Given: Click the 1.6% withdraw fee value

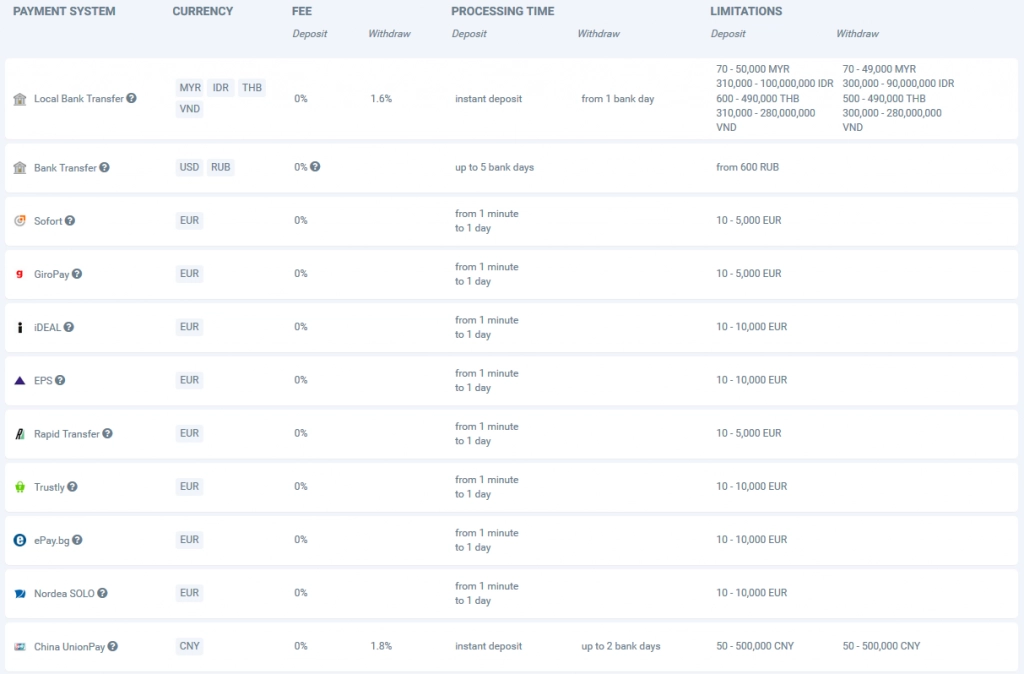Looking at the screenshot, I should pos(381,99).
